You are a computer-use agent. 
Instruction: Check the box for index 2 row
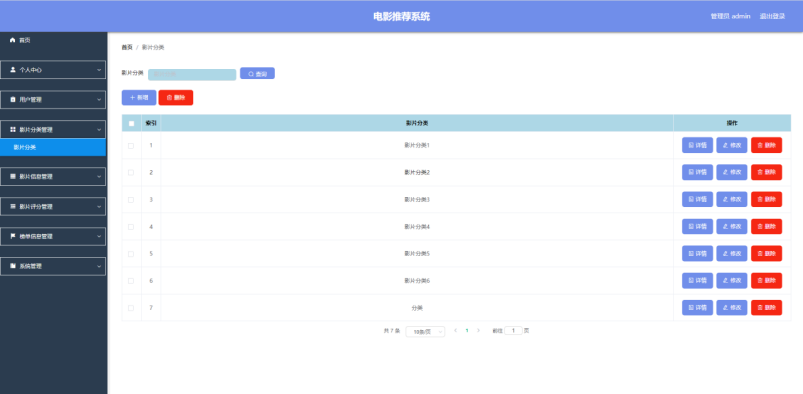(131, 173)
